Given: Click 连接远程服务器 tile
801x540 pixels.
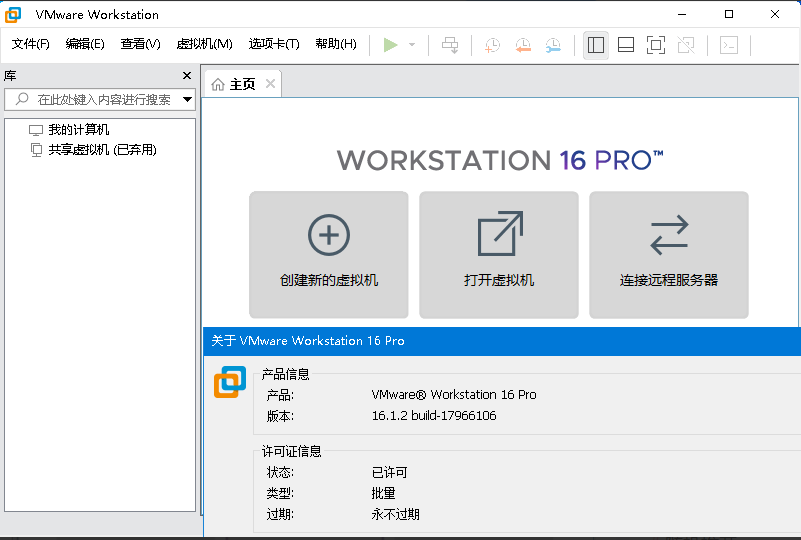Looking at the screenshot, I should pos(669,255).
